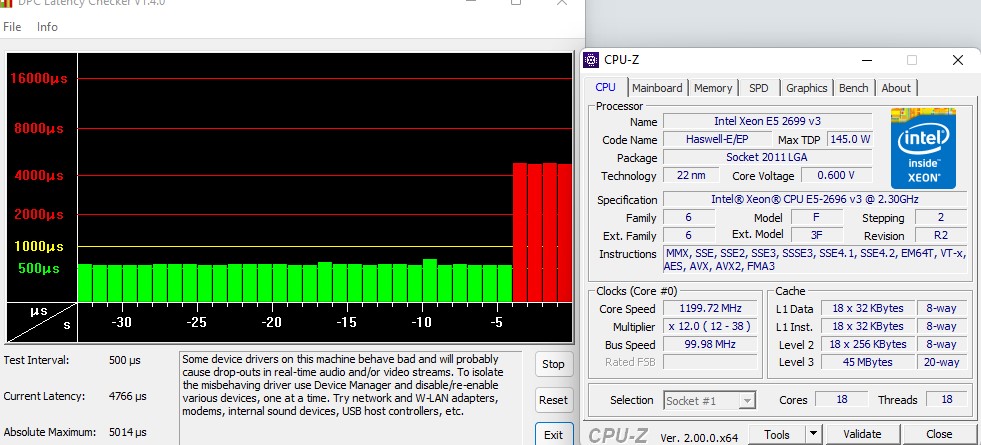Open the SPD tab
The height and width of the screenshot is (445, 981).
tap(758, 88)
